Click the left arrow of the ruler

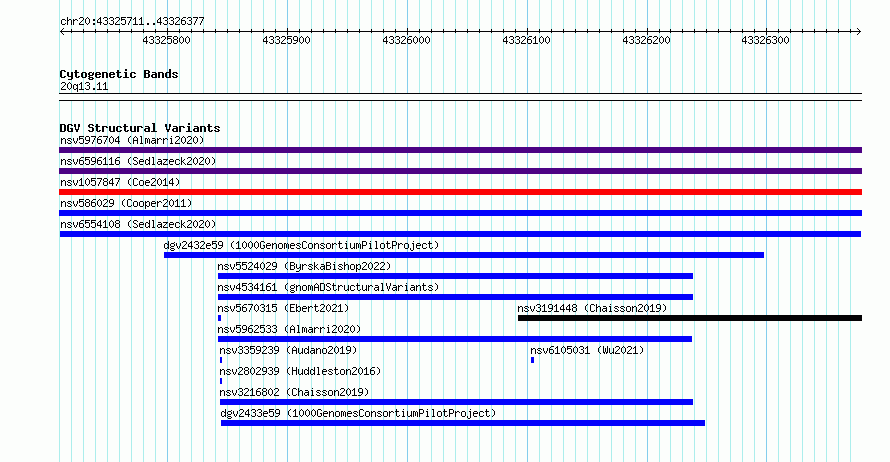pos(62,31)
